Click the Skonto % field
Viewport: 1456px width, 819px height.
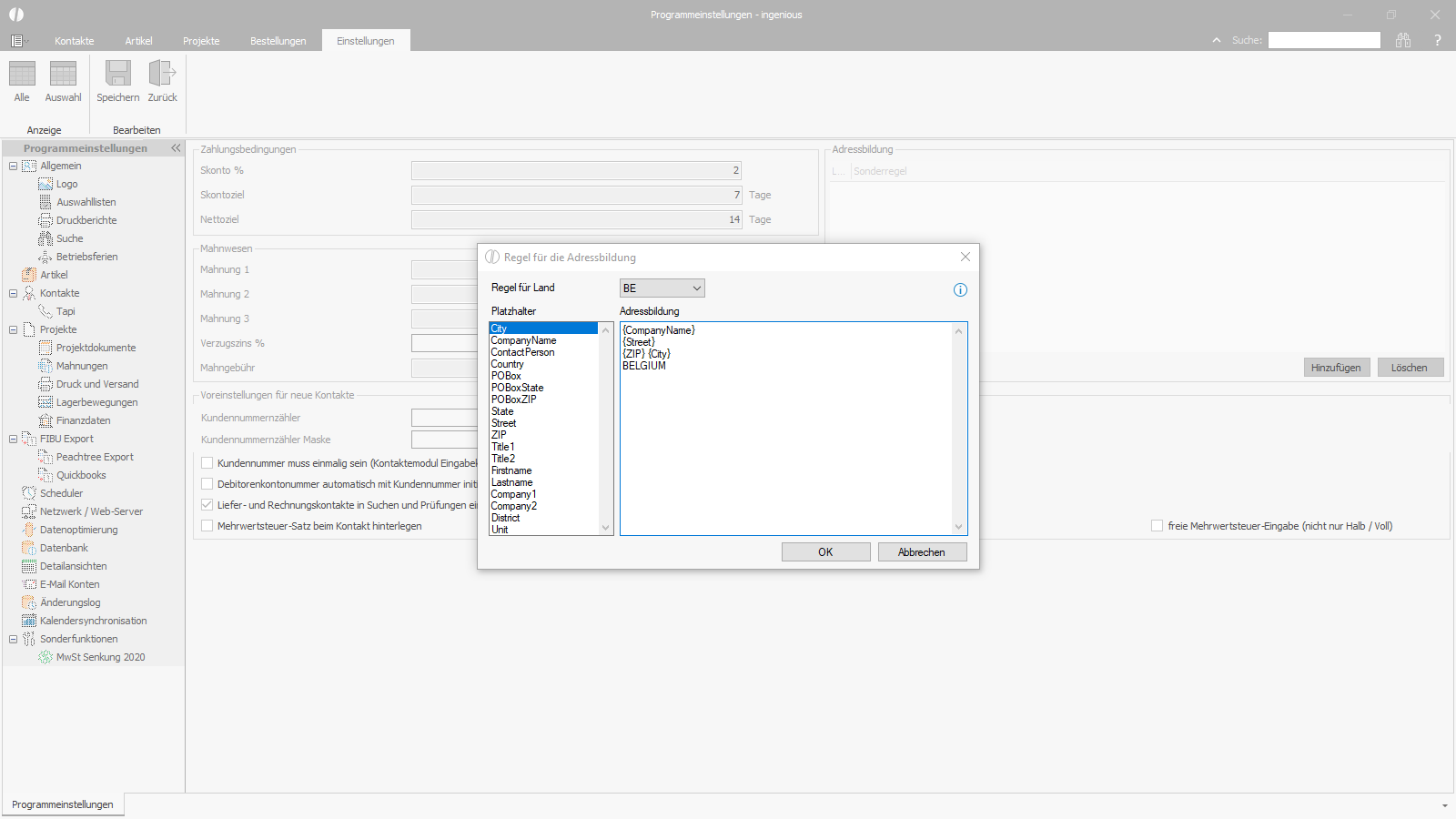[x=576, y=170]
